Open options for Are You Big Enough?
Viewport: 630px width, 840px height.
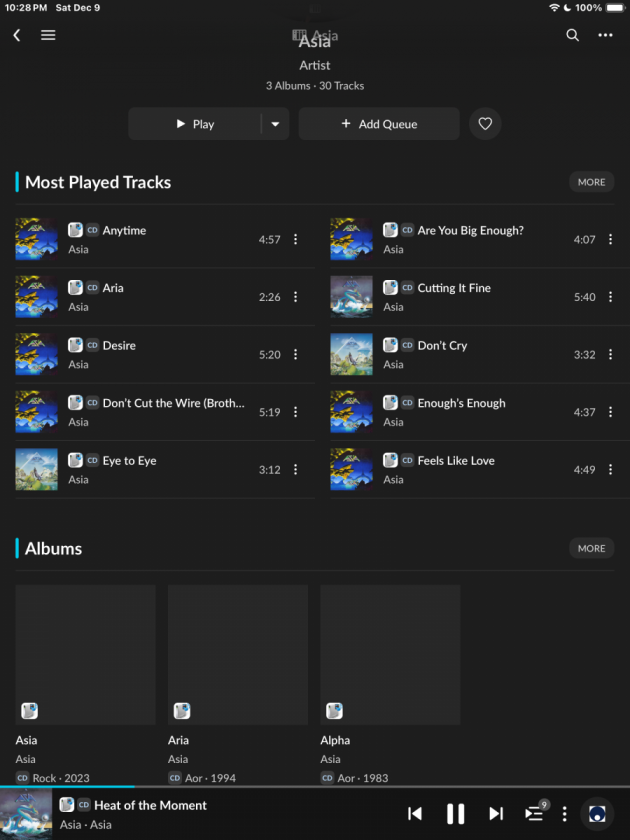pos(610,239)
